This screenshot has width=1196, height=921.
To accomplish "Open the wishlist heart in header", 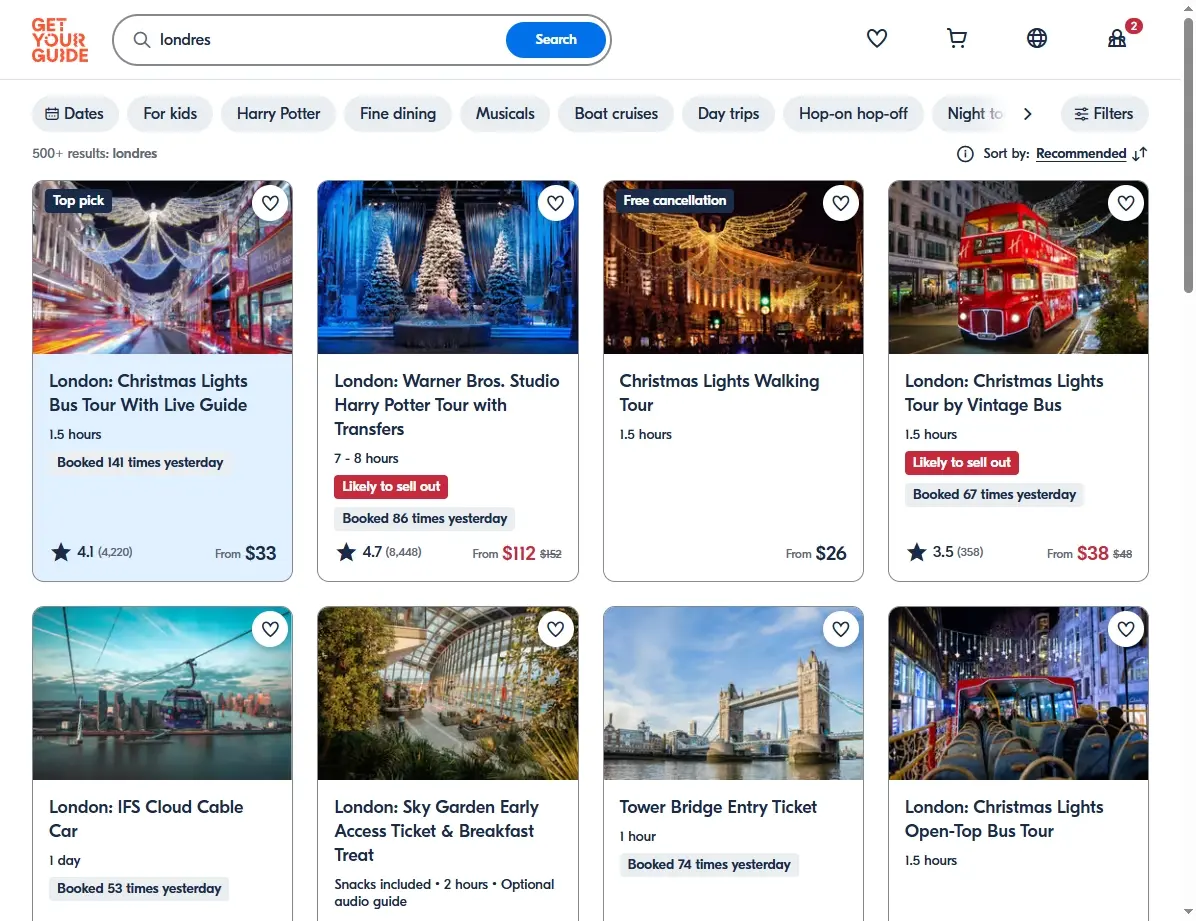I will (876, 38).
